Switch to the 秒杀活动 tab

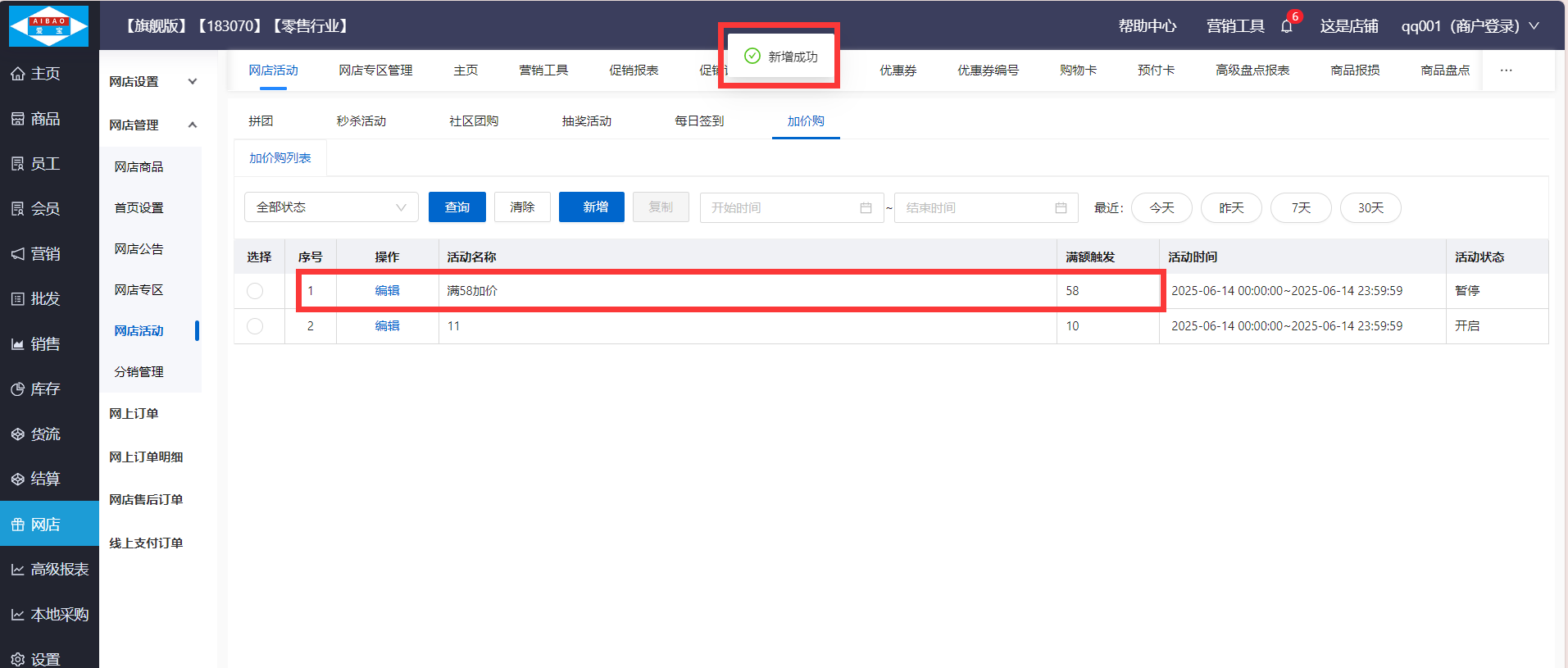click(361, 121)
